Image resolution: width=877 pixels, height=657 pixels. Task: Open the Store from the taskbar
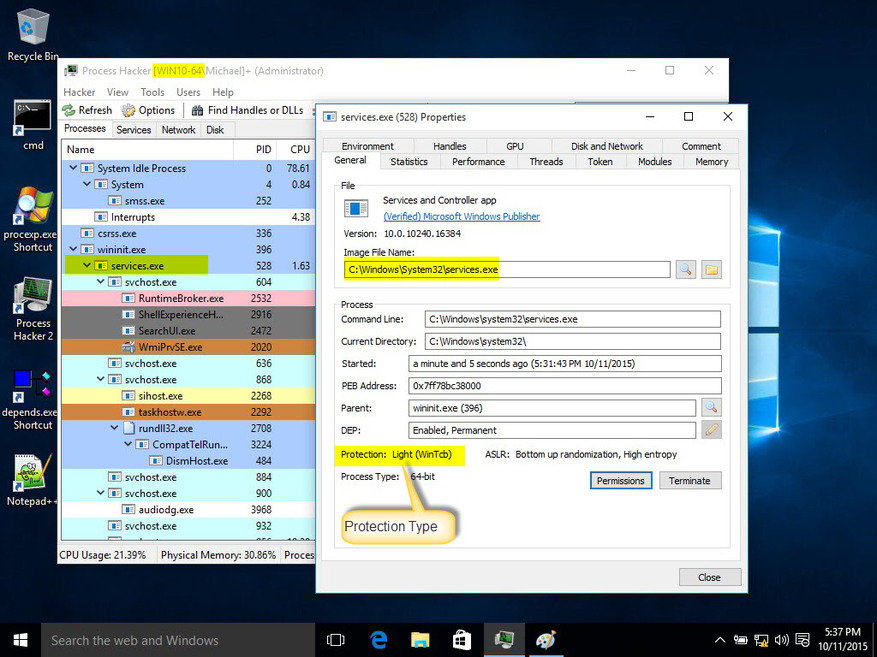point(461,640)
